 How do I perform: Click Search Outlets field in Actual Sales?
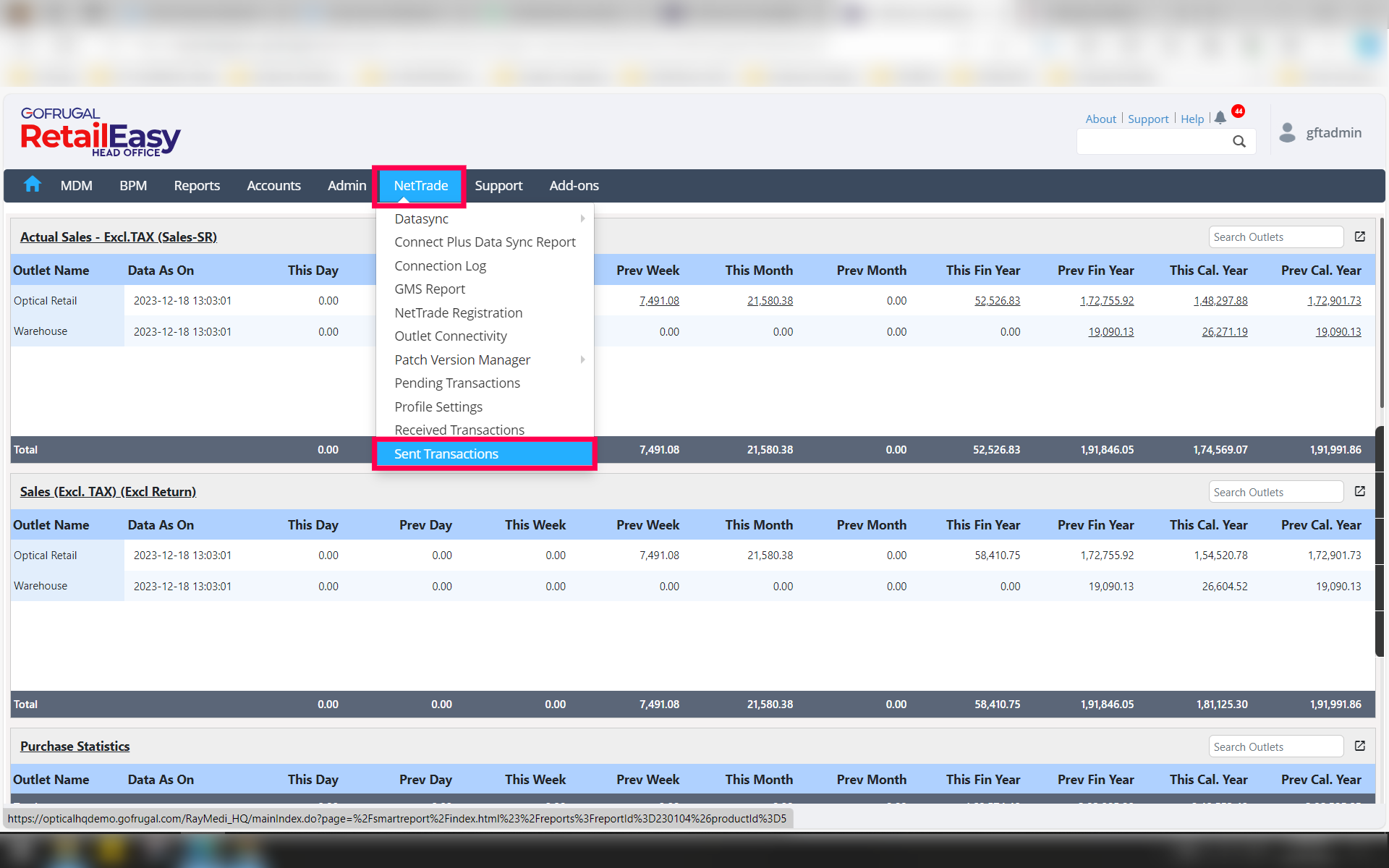tap(1275, 237)
